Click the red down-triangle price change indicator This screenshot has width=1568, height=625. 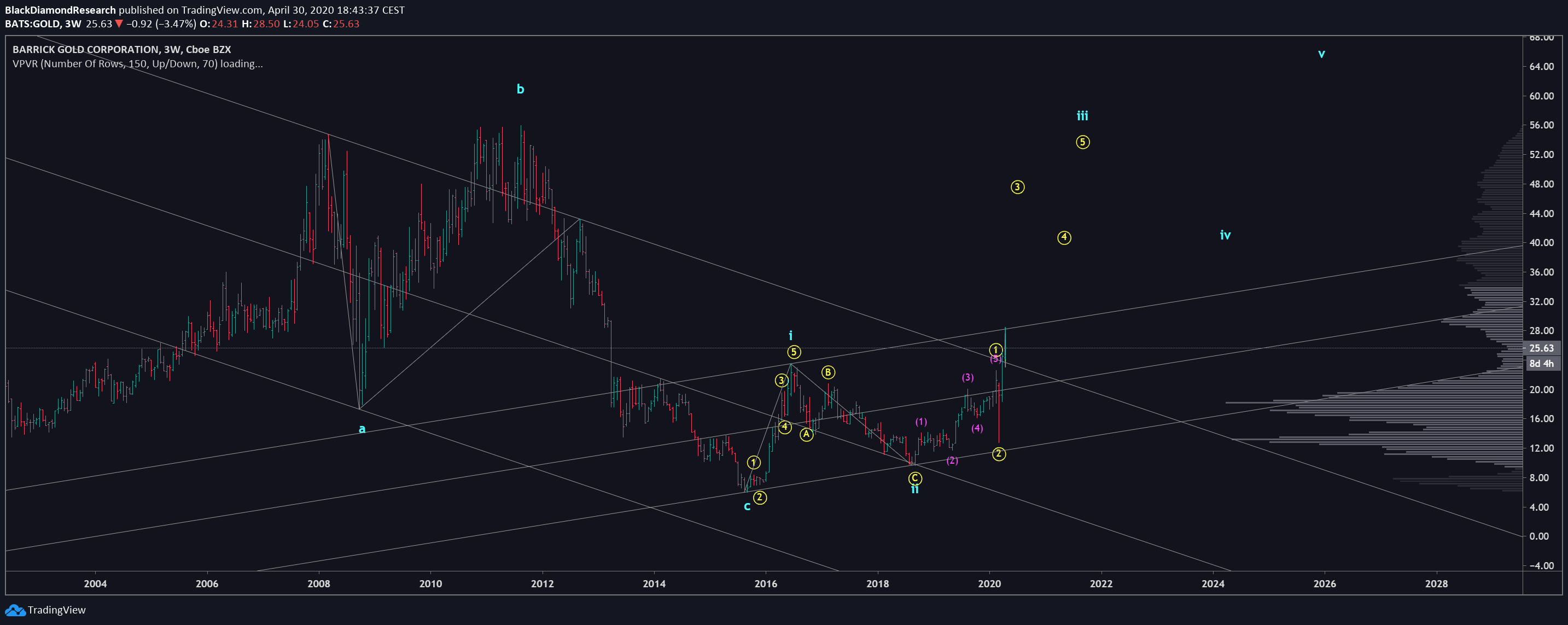tap(119, 24)
